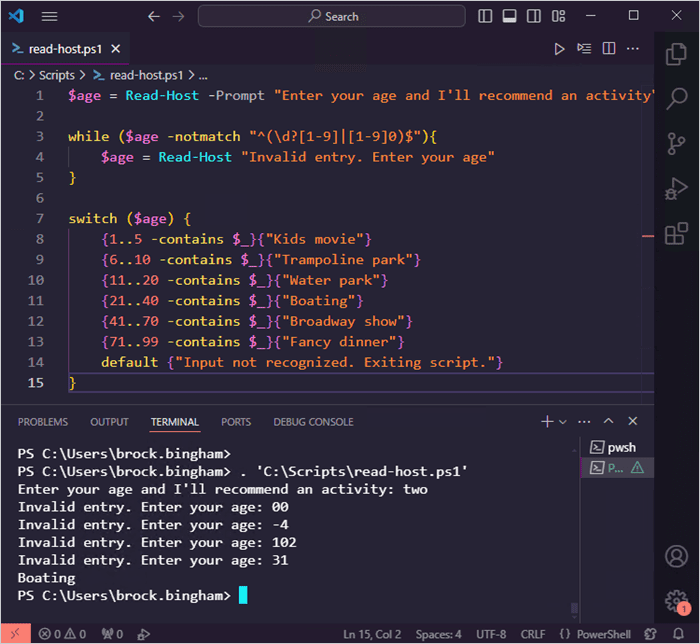700x644 pixels.
Task: Open the Explorer view in activity bar
Action: 676,54
